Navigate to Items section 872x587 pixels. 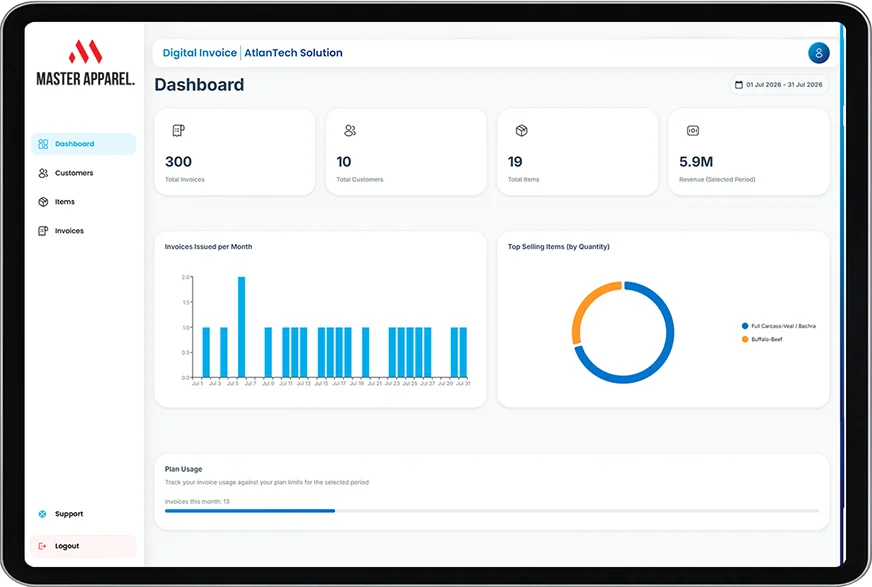click(83, 202)
